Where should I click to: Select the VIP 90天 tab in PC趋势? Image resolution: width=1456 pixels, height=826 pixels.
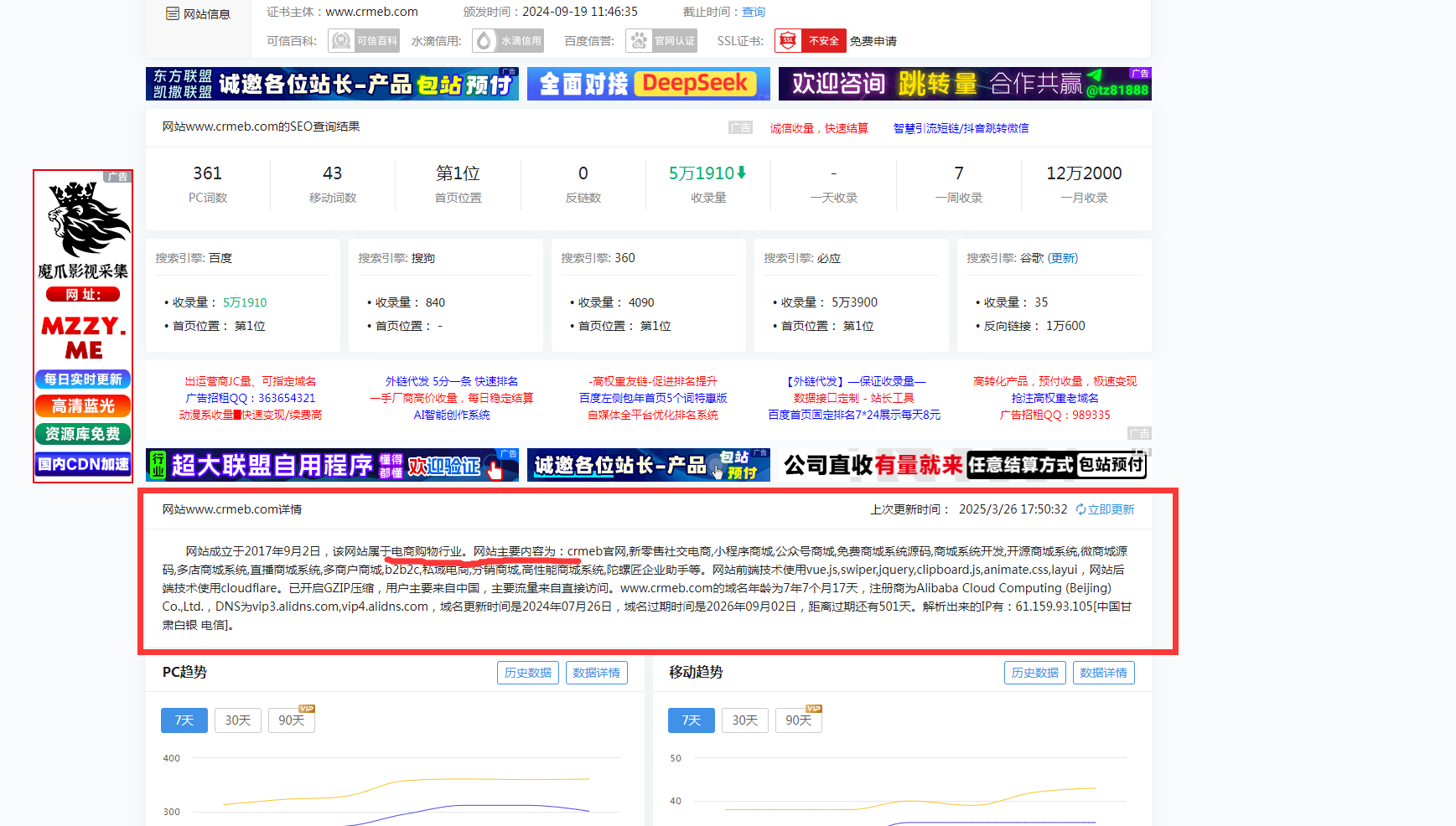(292, 720)
